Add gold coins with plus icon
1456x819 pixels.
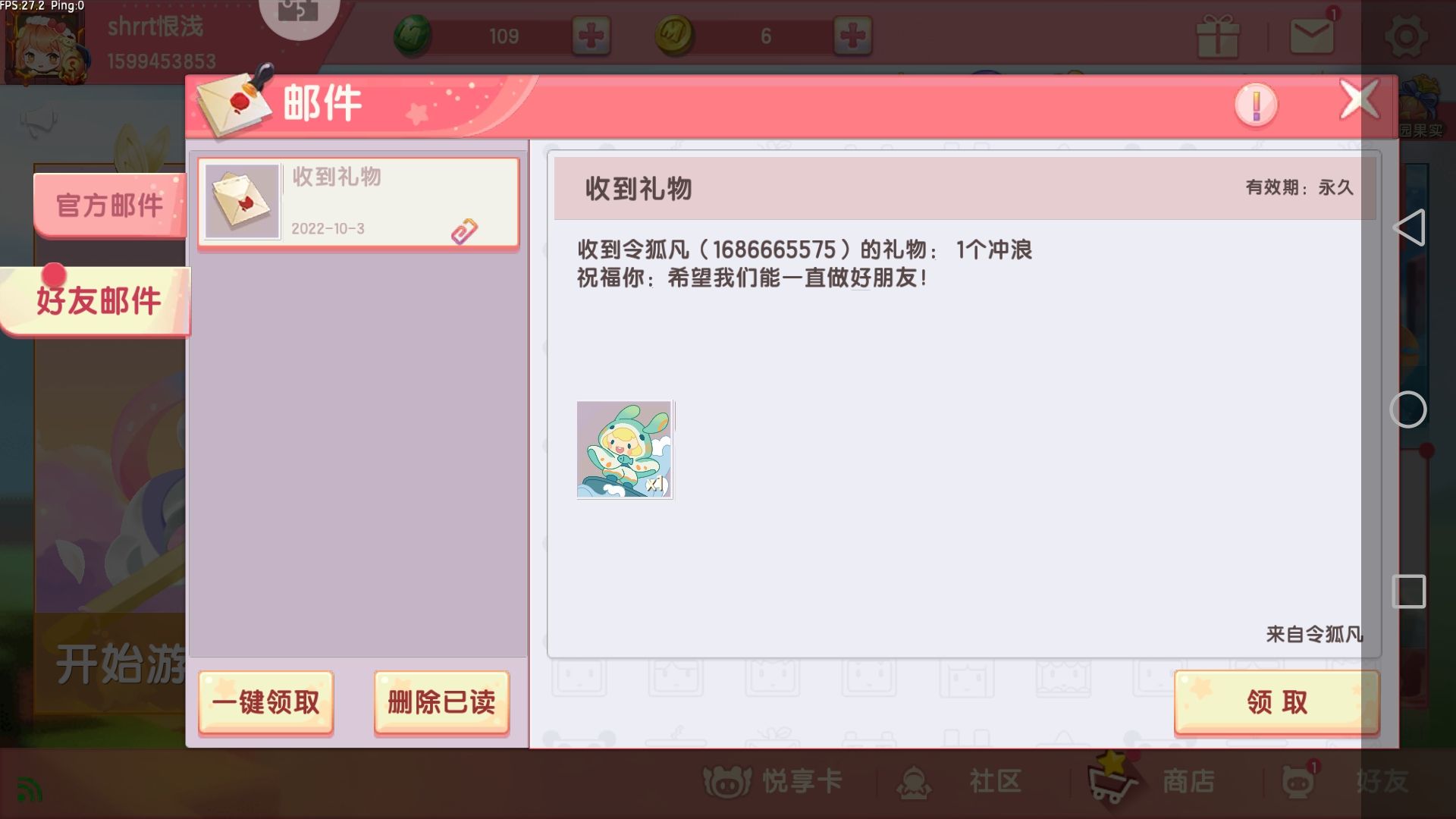coord(852,36)
